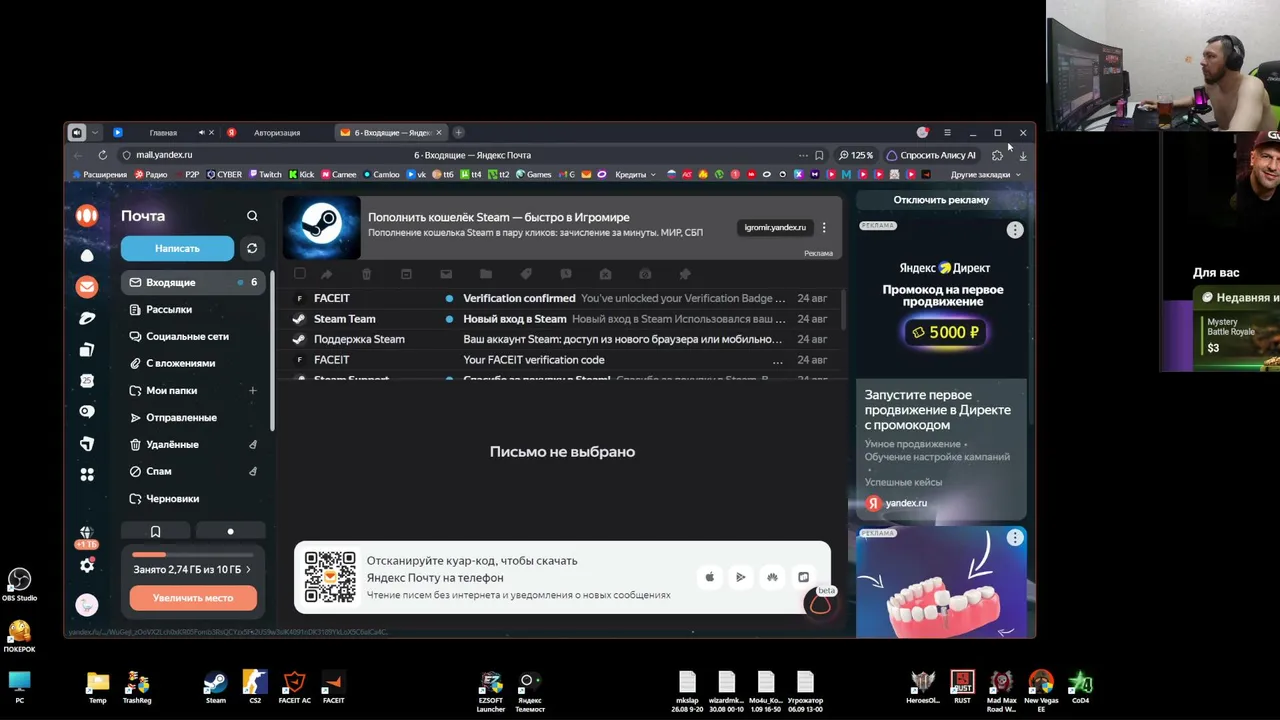Open the Социальные сети folder
1280x720 pixels.
(193, 337)
